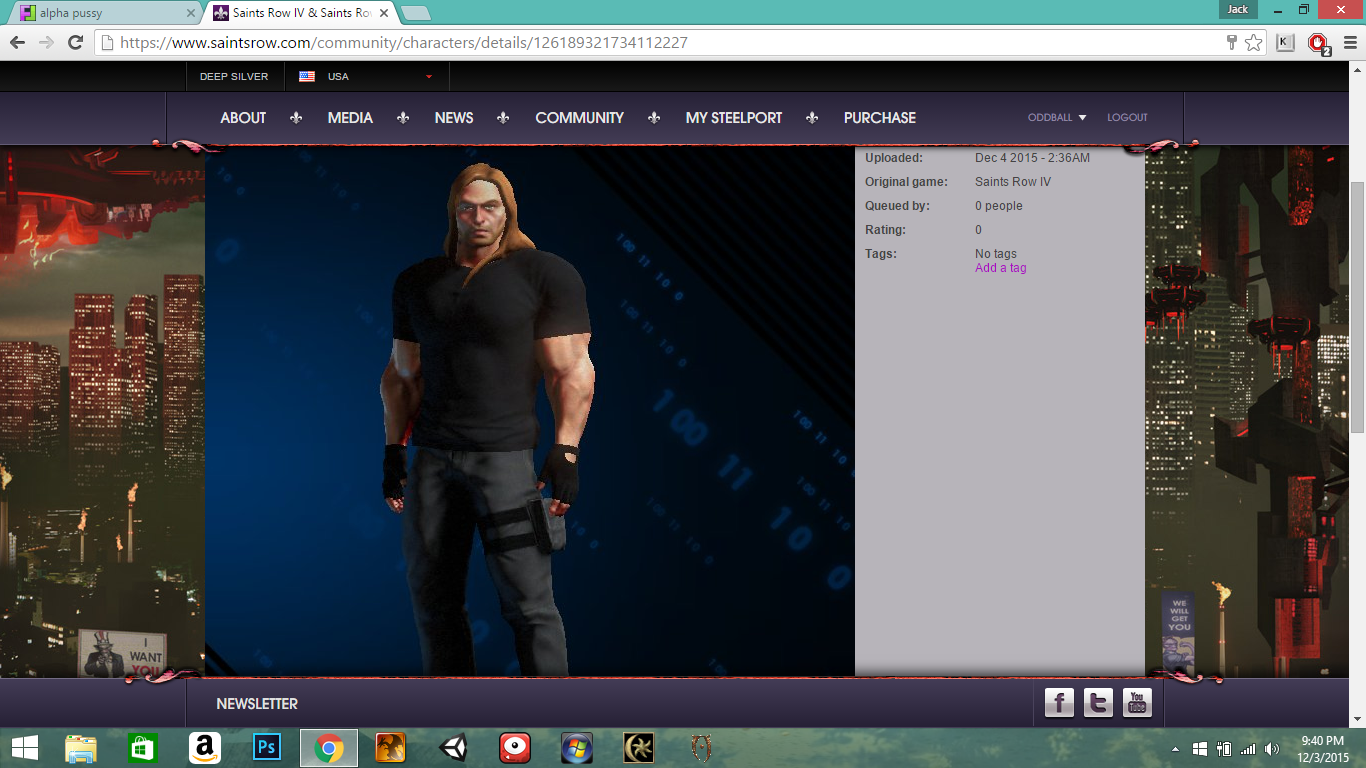Open Unity from the taskbar
This screenshot has width=1366, height=768.
click(x=453, y=747)
